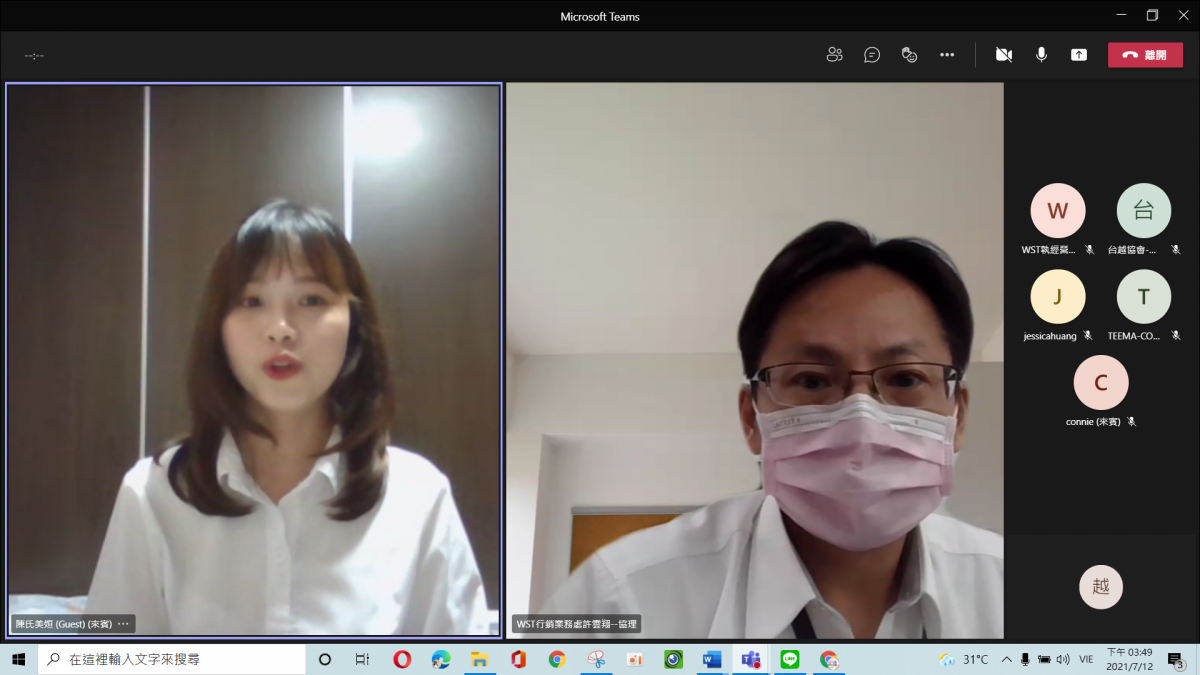
Task: Click the Opera browser taskbar icon
Action: (x=402, y=660)
